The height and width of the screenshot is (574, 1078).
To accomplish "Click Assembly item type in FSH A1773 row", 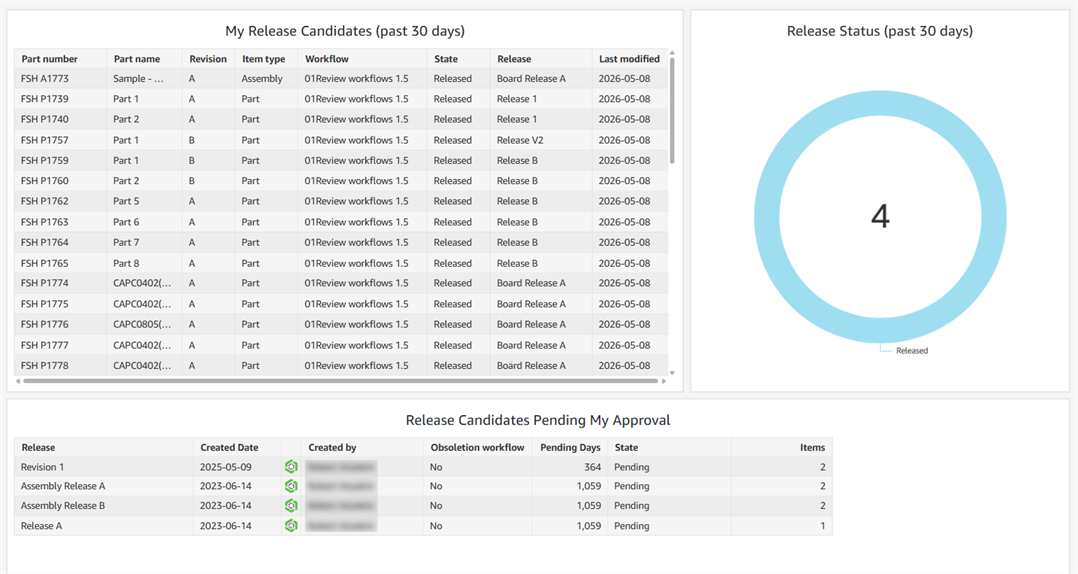I will pos(262,79).
